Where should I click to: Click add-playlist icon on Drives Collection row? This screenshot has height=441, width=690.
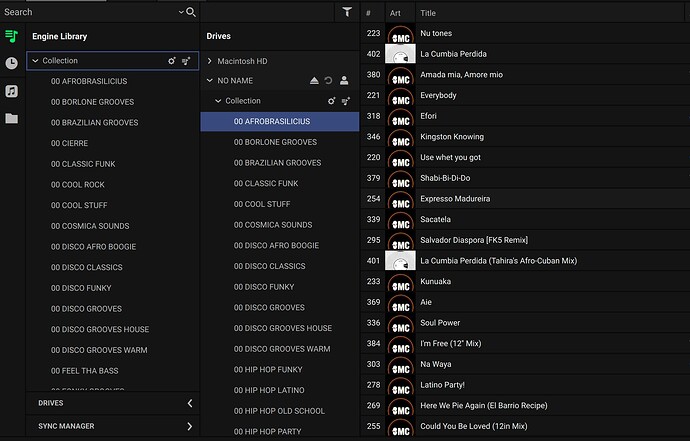click(346, 101)
